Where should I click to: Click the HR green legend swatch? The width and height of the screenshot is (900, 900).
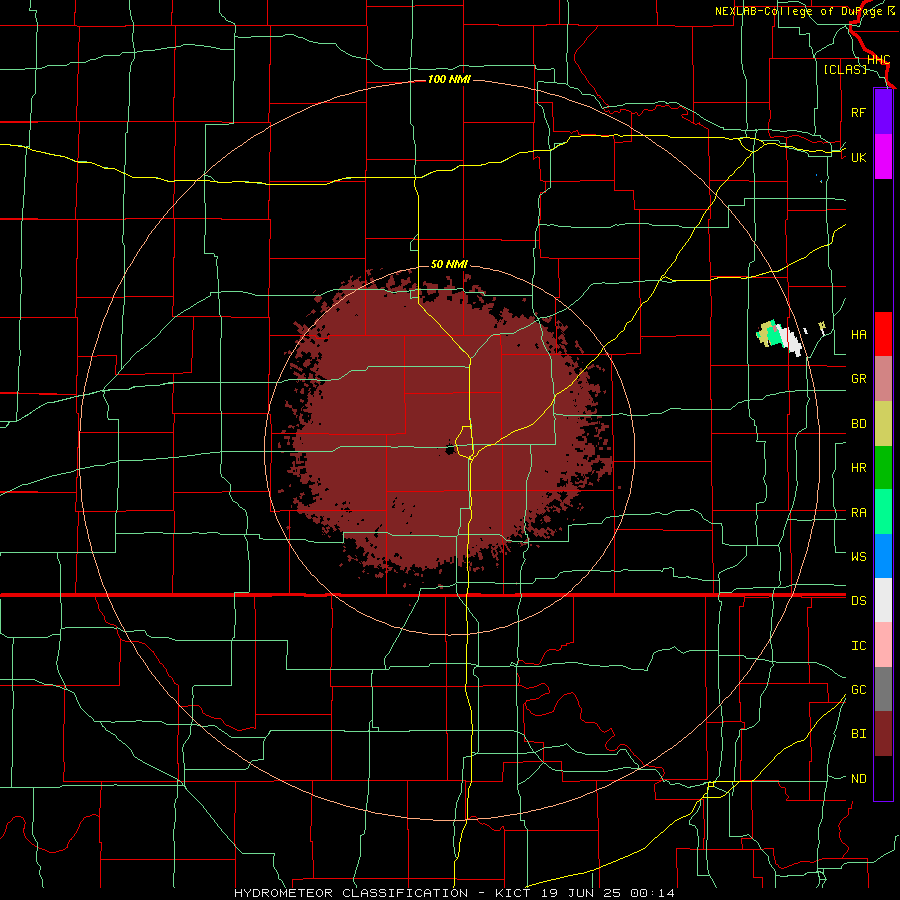coord(883,468)
